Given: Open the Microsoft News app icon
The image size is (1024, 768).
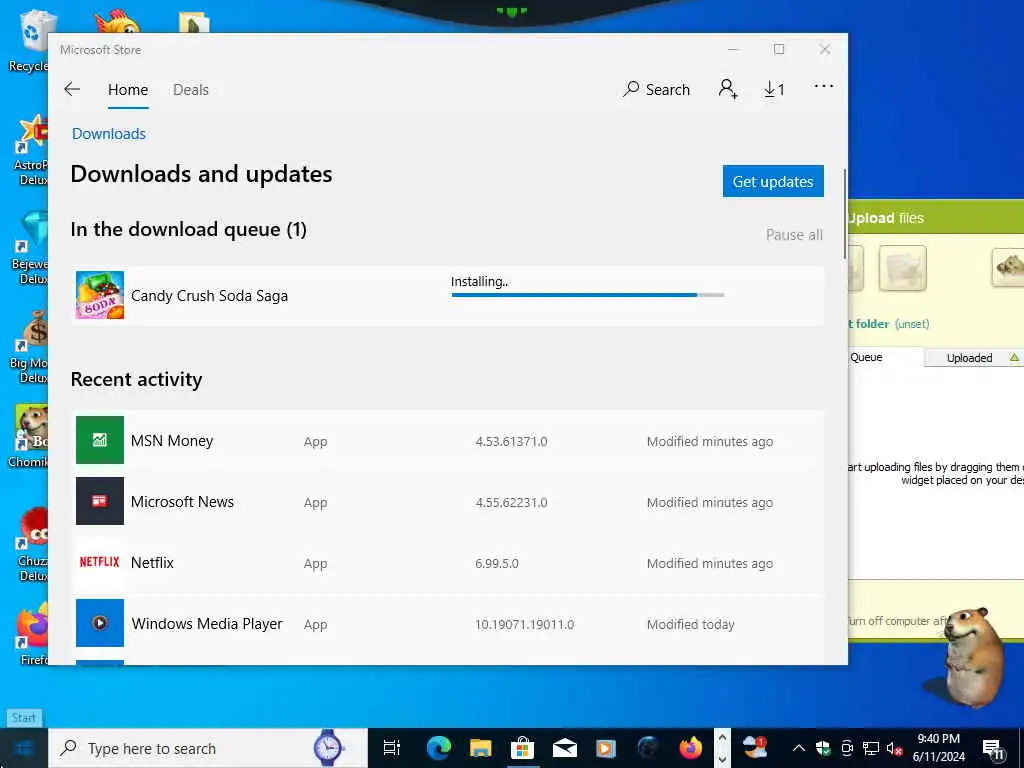Looking at the screenshot, I should (x=100, y=501).
